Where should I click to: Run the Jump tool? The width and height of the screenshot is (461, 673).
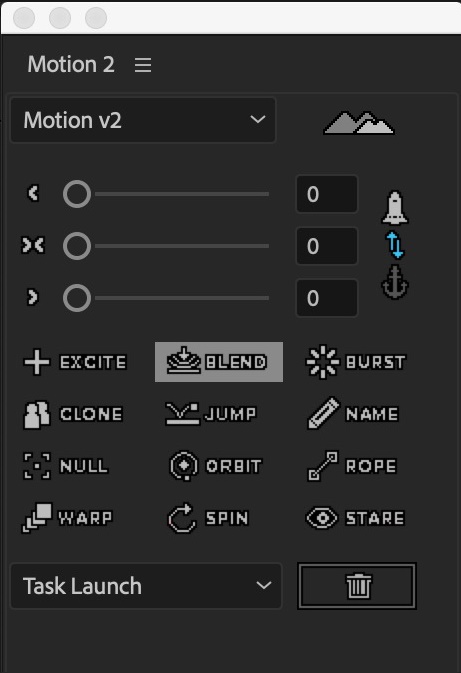[211, 414]
